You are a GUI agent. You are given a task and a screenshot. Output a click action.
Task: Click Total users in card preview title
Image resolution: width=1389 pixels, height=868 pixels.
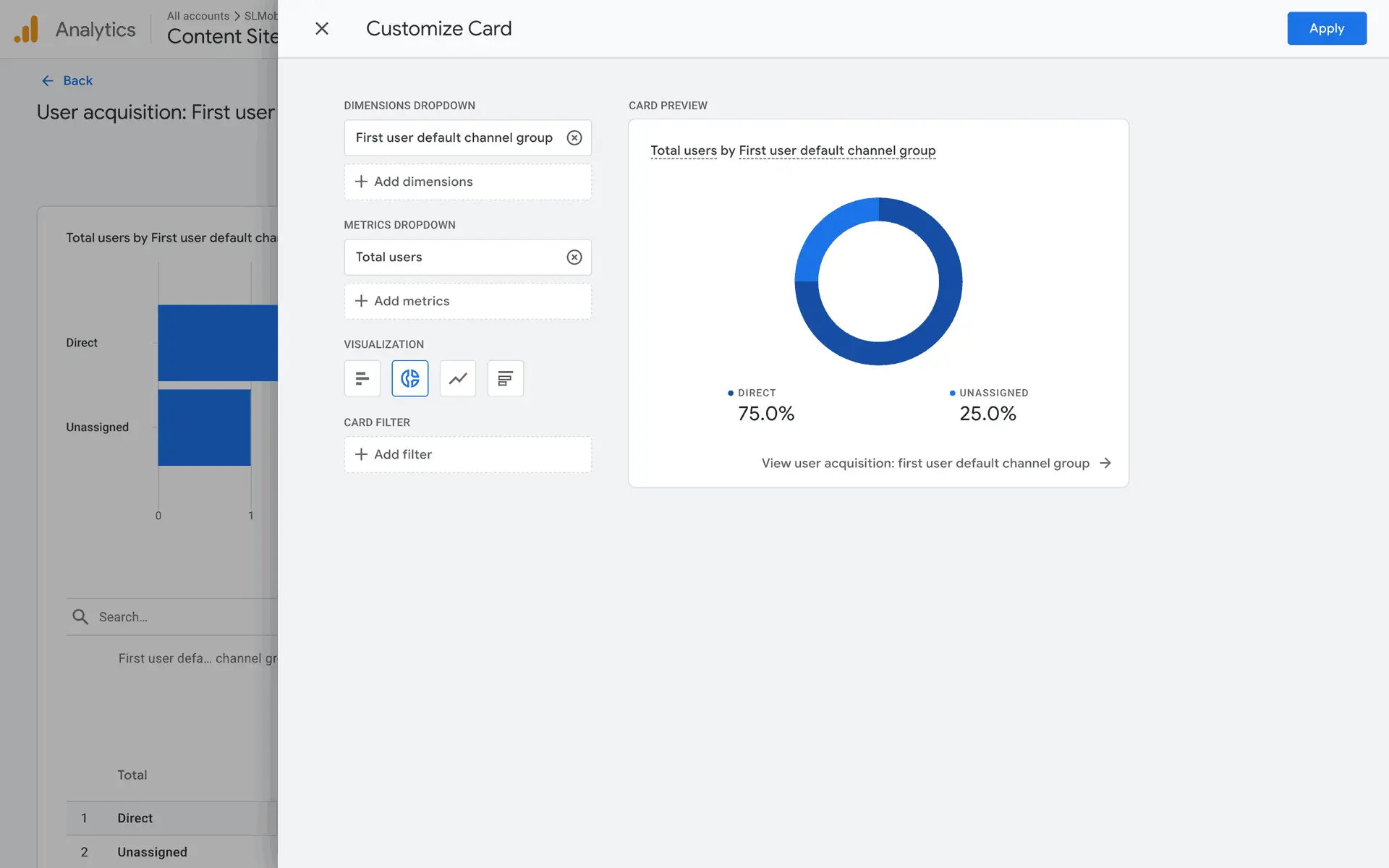683,150
